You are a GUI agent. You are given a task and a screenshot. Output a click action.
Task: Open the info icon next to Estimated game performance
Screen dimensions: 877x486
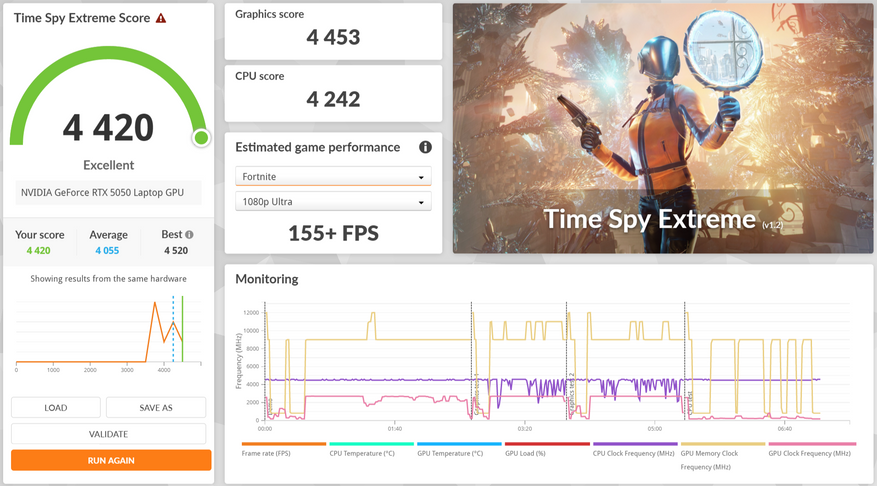tap(426, 147)
